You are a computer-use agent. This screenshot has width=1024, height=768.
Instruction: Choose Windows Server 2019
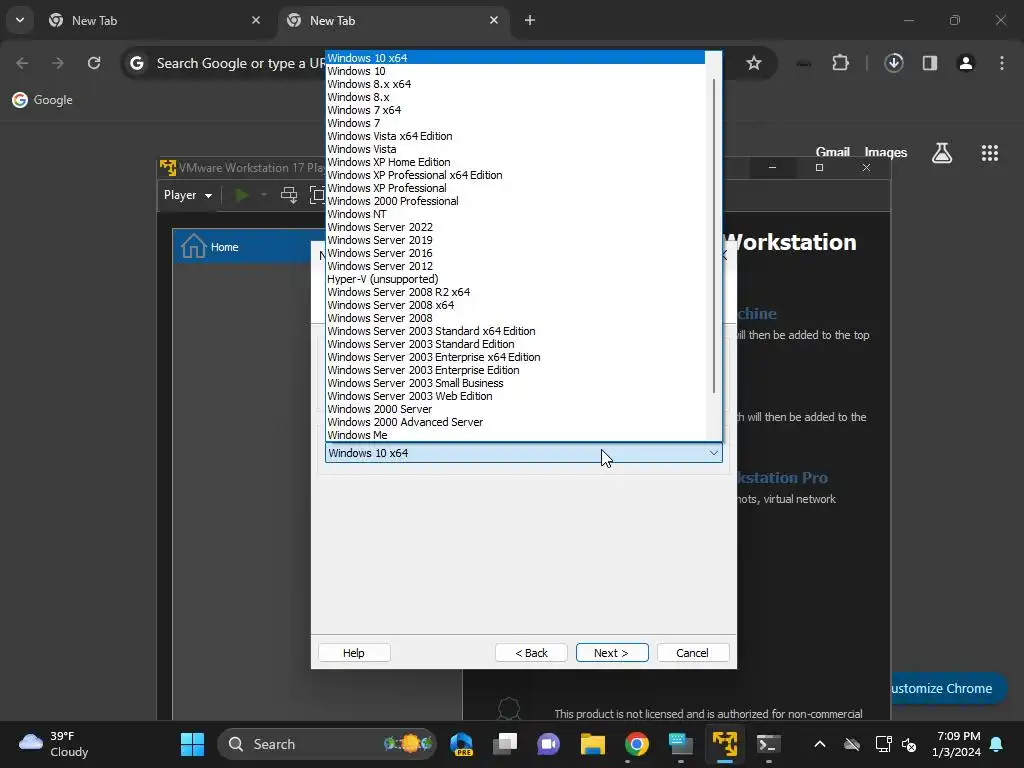(515, 240)
